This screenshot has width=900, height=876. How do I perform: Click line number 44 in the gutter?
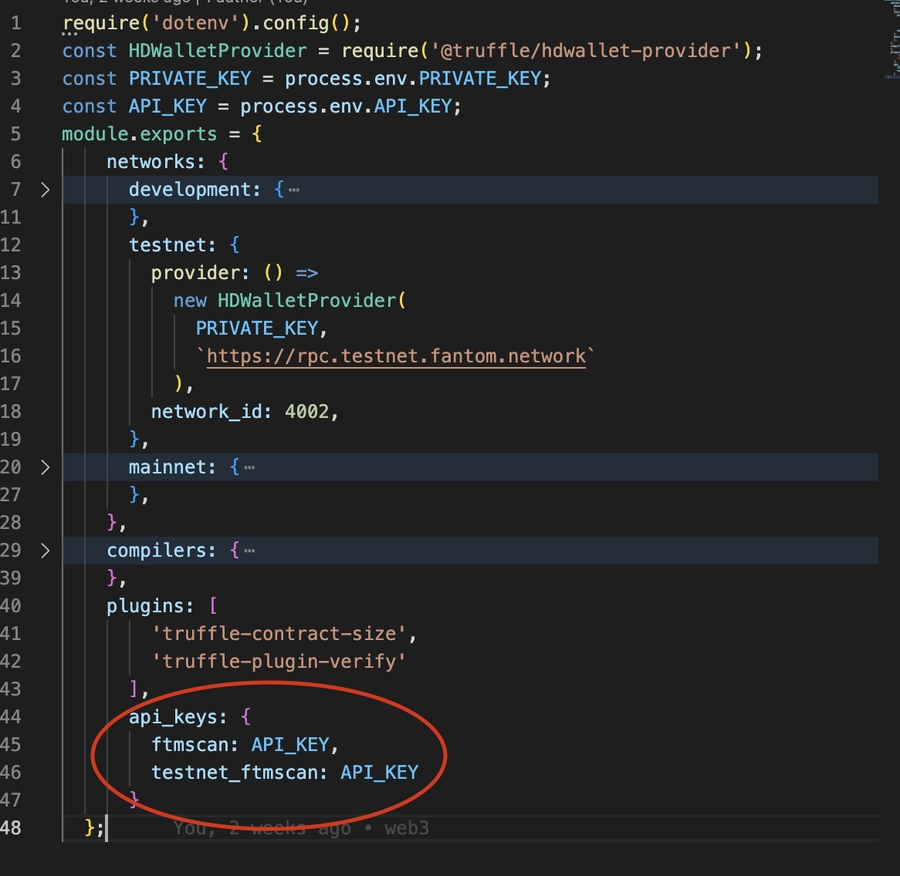coord(12,716)
